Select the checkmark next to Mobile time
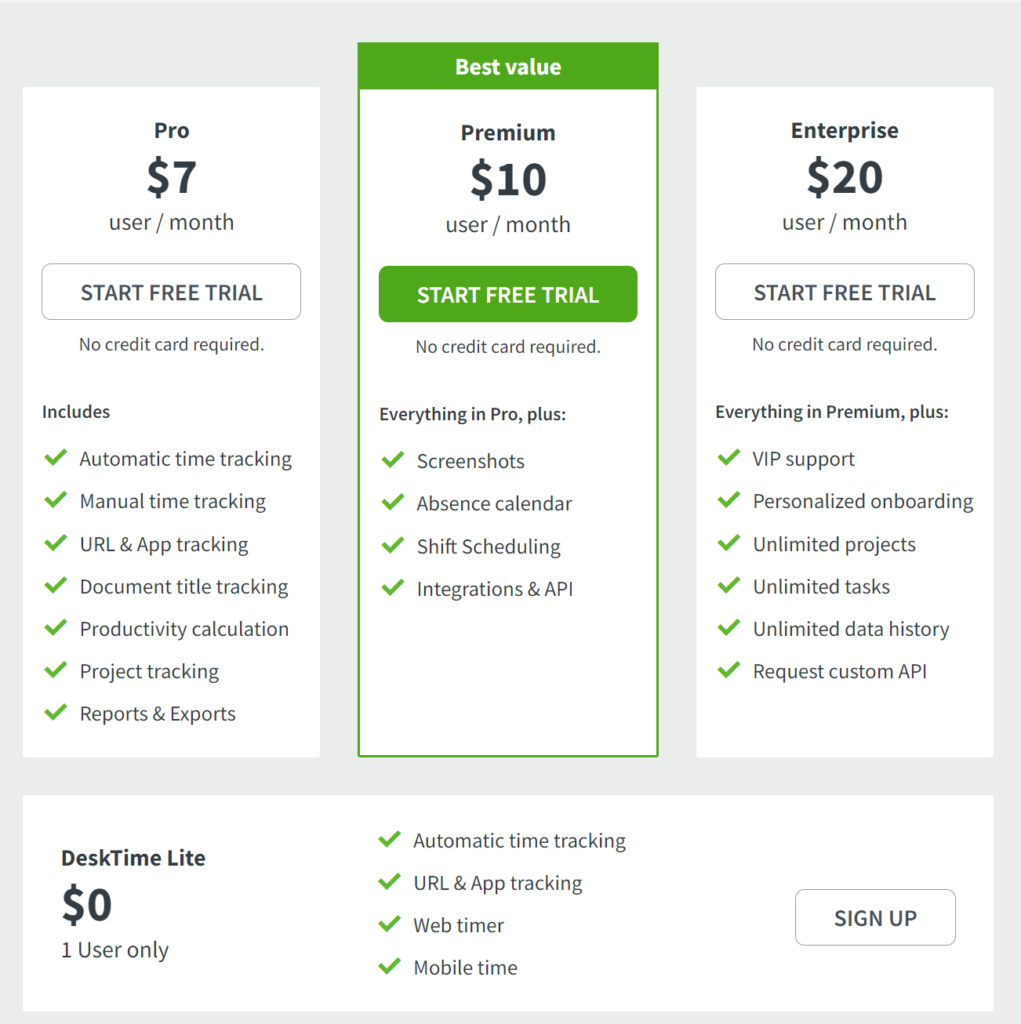Image resolution: width=1021 pixels, height=1024 pixels. (x=390, y=966)
